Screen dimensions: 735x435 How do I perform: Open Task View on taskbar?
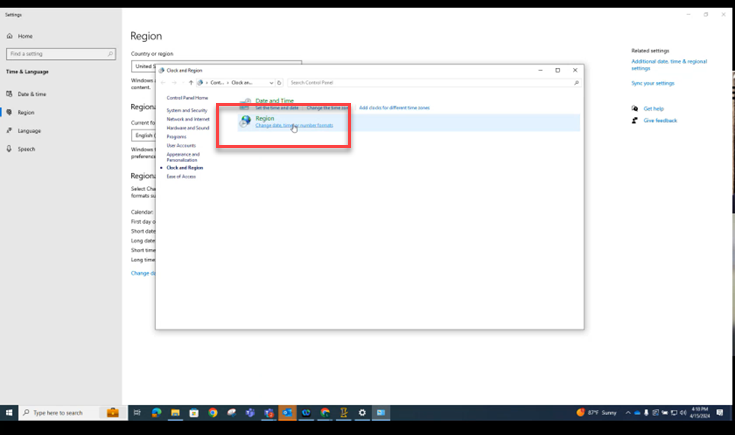click(x=137, y=412)
